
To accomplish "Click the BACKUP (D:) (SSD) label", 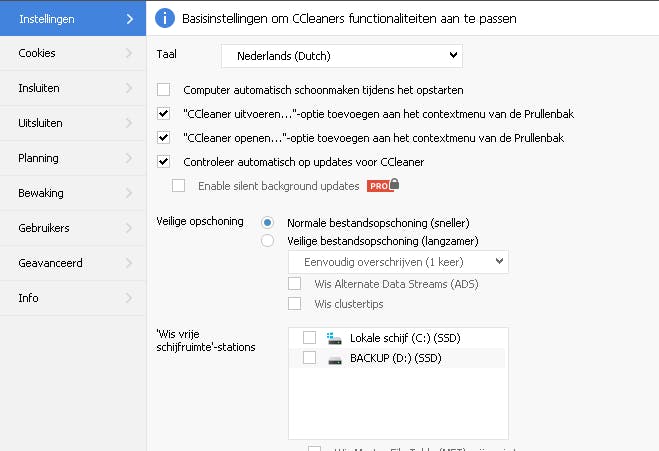I will tap(396, 358).
